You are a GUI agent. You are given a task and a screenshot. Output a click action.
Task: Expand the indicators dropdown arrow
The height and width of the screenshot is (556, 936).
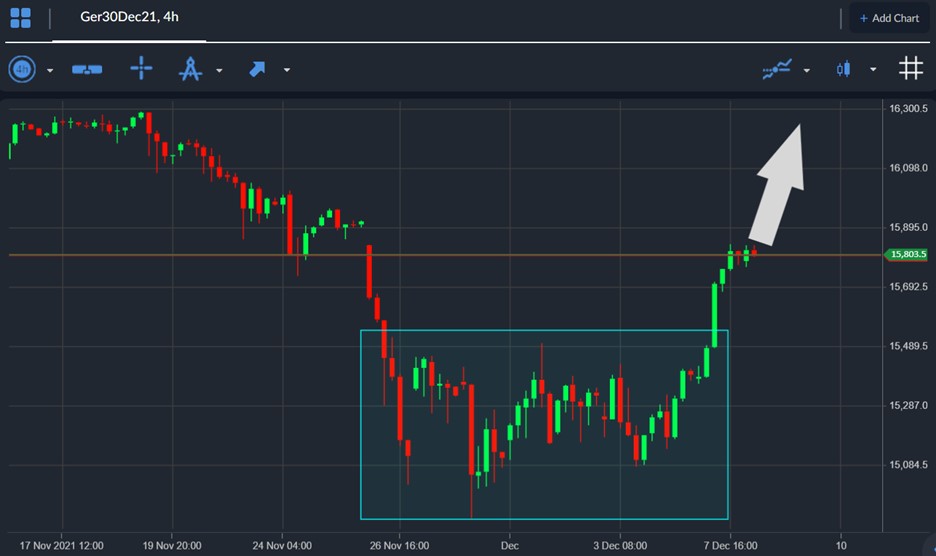(806, 70)
